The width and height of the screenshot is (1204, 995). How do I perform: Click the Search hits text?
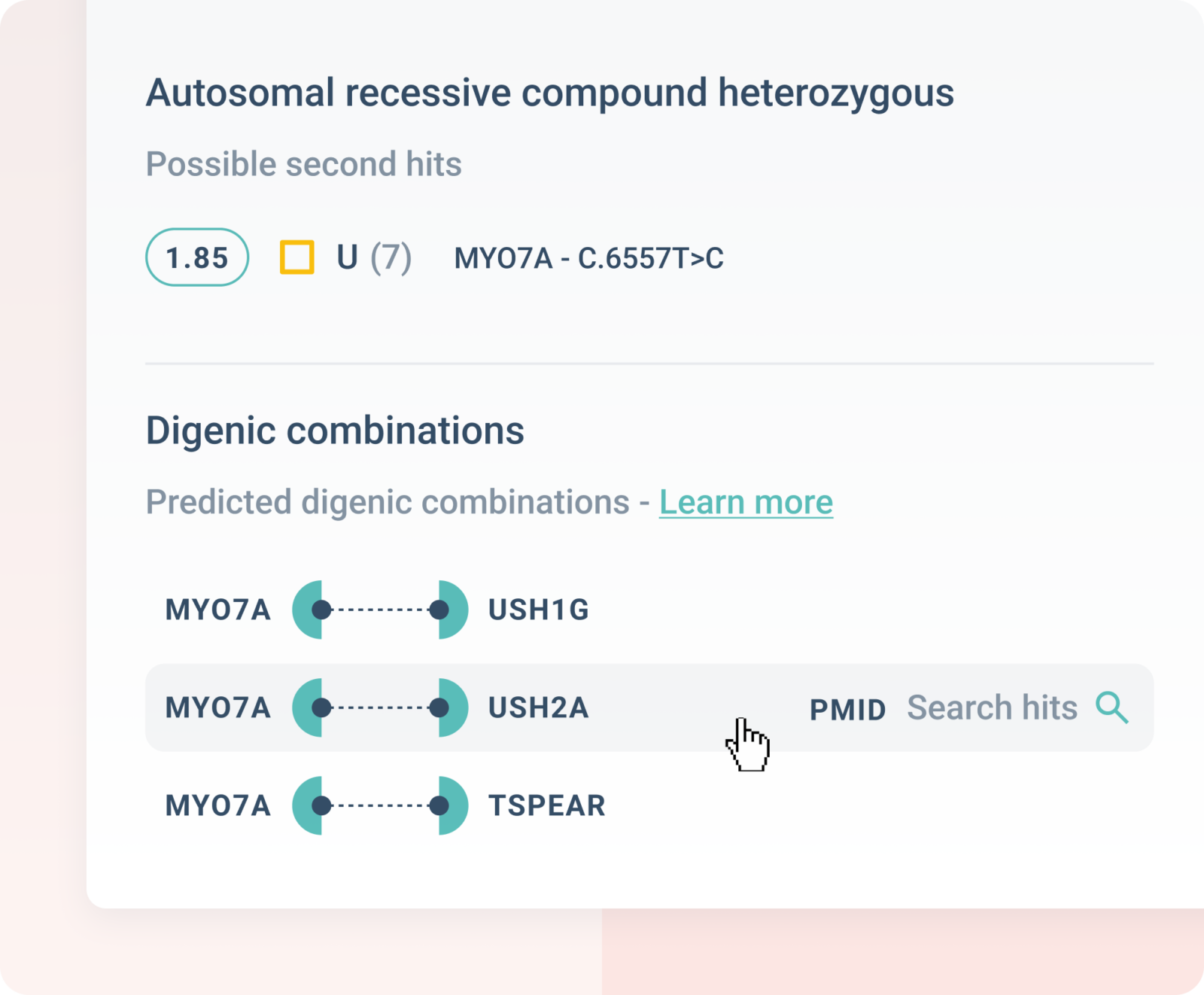click(x=992, y=707)
